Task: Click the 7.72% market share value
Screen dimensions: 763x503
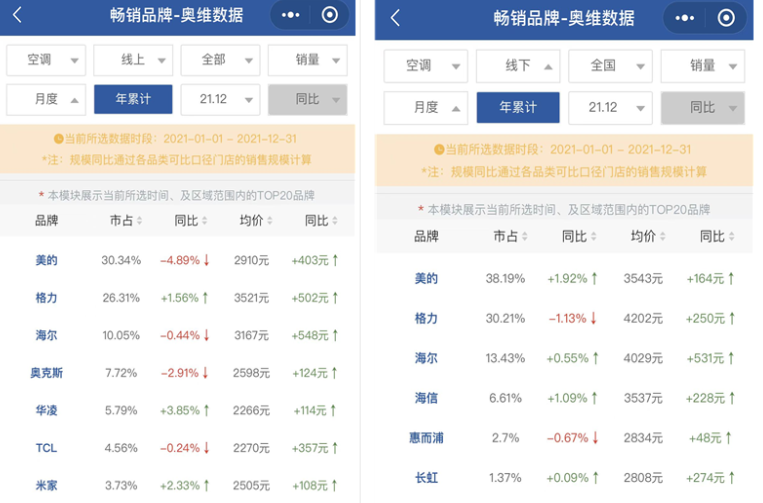Action: 121,373
